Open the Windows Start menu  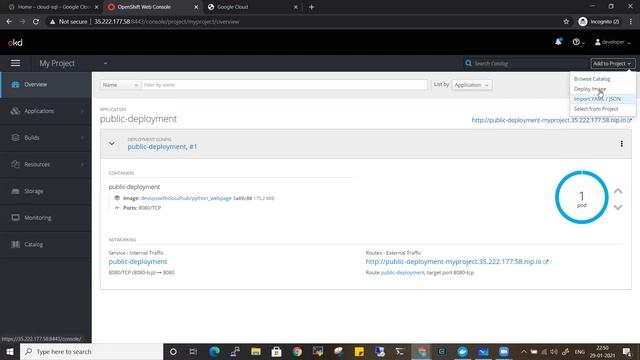[x=10, y=352]
